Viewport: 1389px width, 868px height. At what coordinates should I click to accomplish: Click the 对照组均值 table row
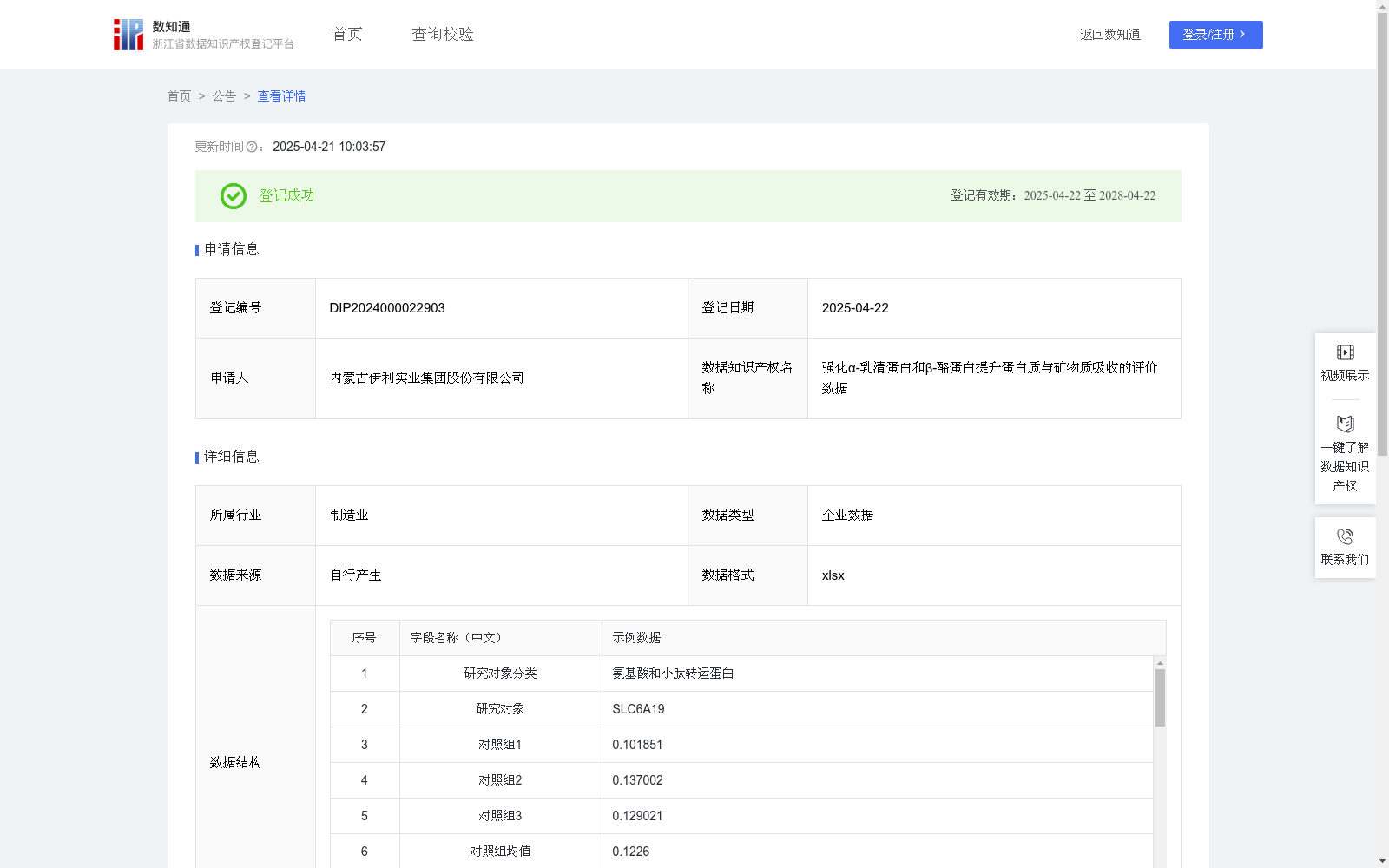click(x=500, y=852)
